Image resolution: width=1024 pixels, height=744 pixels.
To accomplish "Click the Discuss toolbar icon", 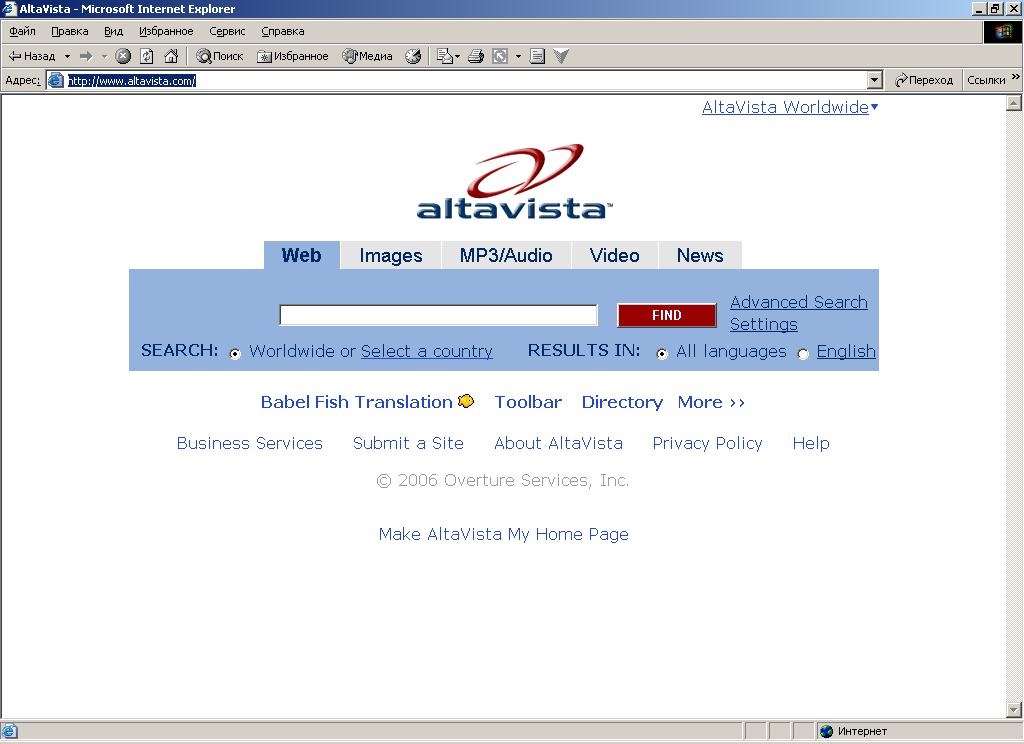I will (x=537, y=56).
